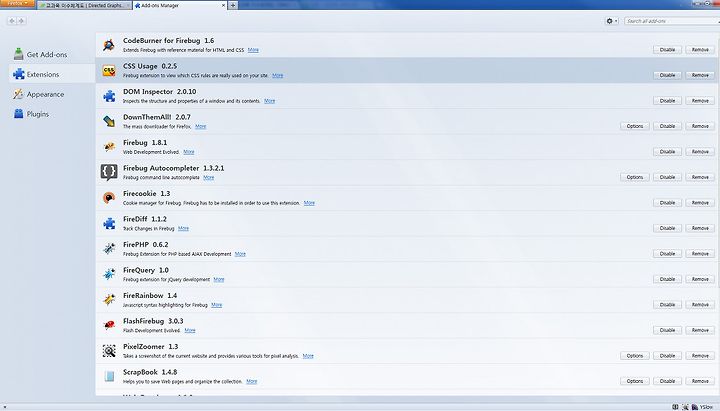This screenshot has width=720, height=411.
Task: Open More link for CodeBurner for Firebug
Action: [253, 50]
